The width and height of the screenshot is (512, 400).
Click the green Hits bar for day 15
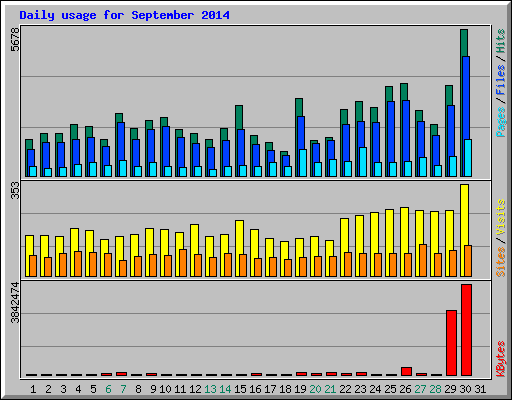pyautogui.click(x=239, y=117)
